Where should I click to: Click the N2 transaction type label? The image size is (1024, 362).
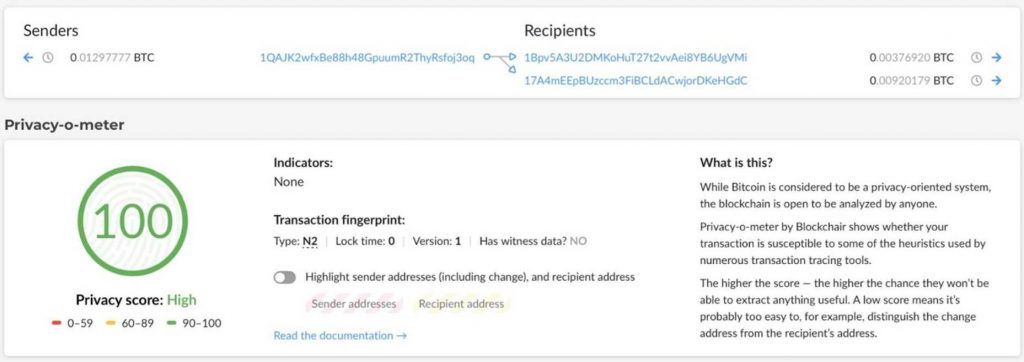[x=310, y=241]
